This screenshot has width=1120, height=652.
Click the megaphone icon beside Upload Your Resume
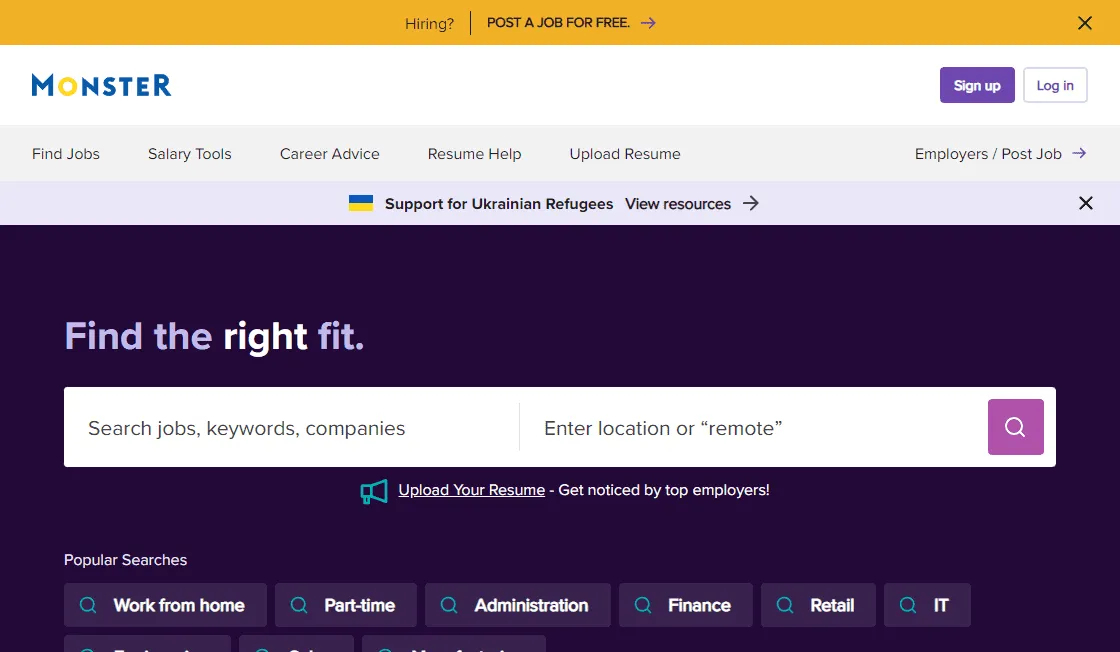(x=374, y=491)
